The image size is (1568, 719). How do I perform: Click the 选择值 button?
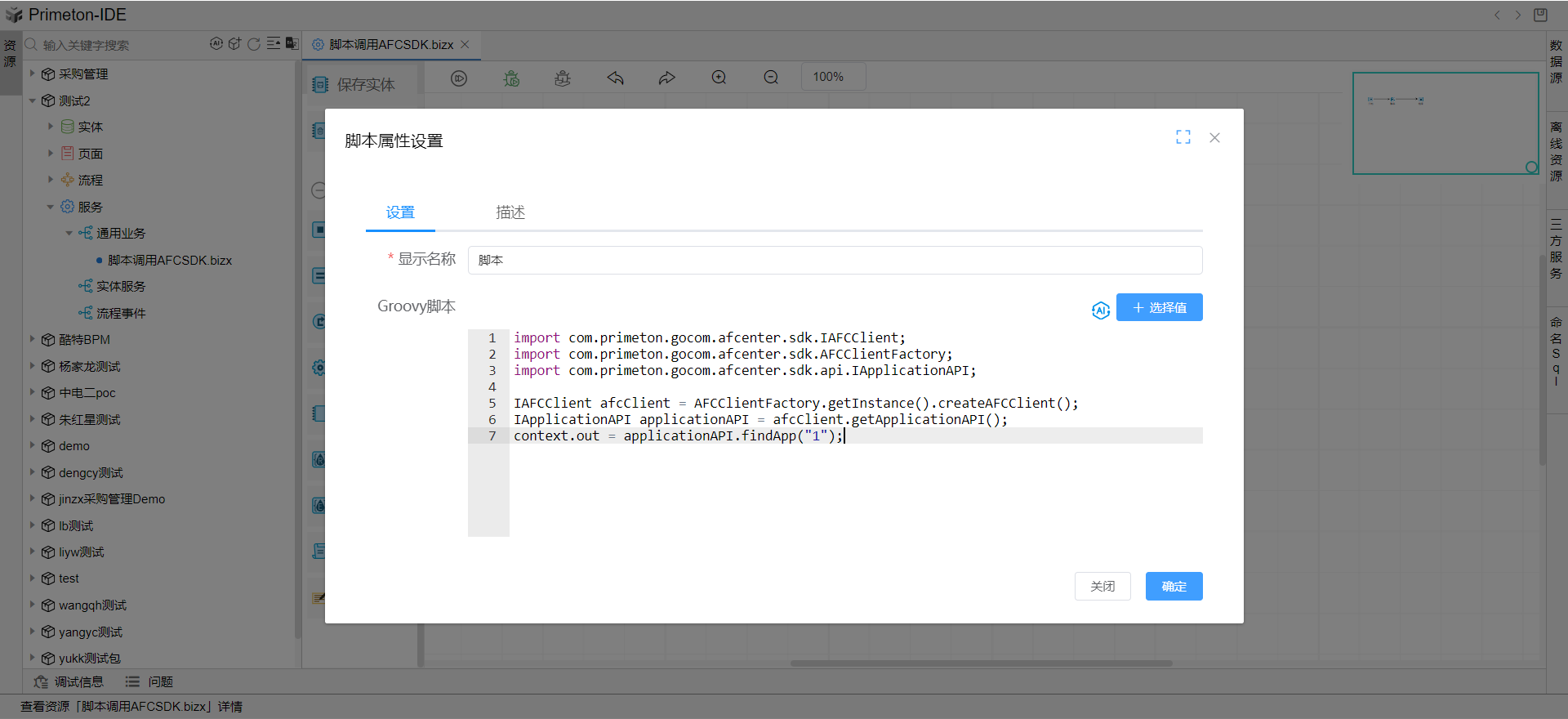point(1159,307)
